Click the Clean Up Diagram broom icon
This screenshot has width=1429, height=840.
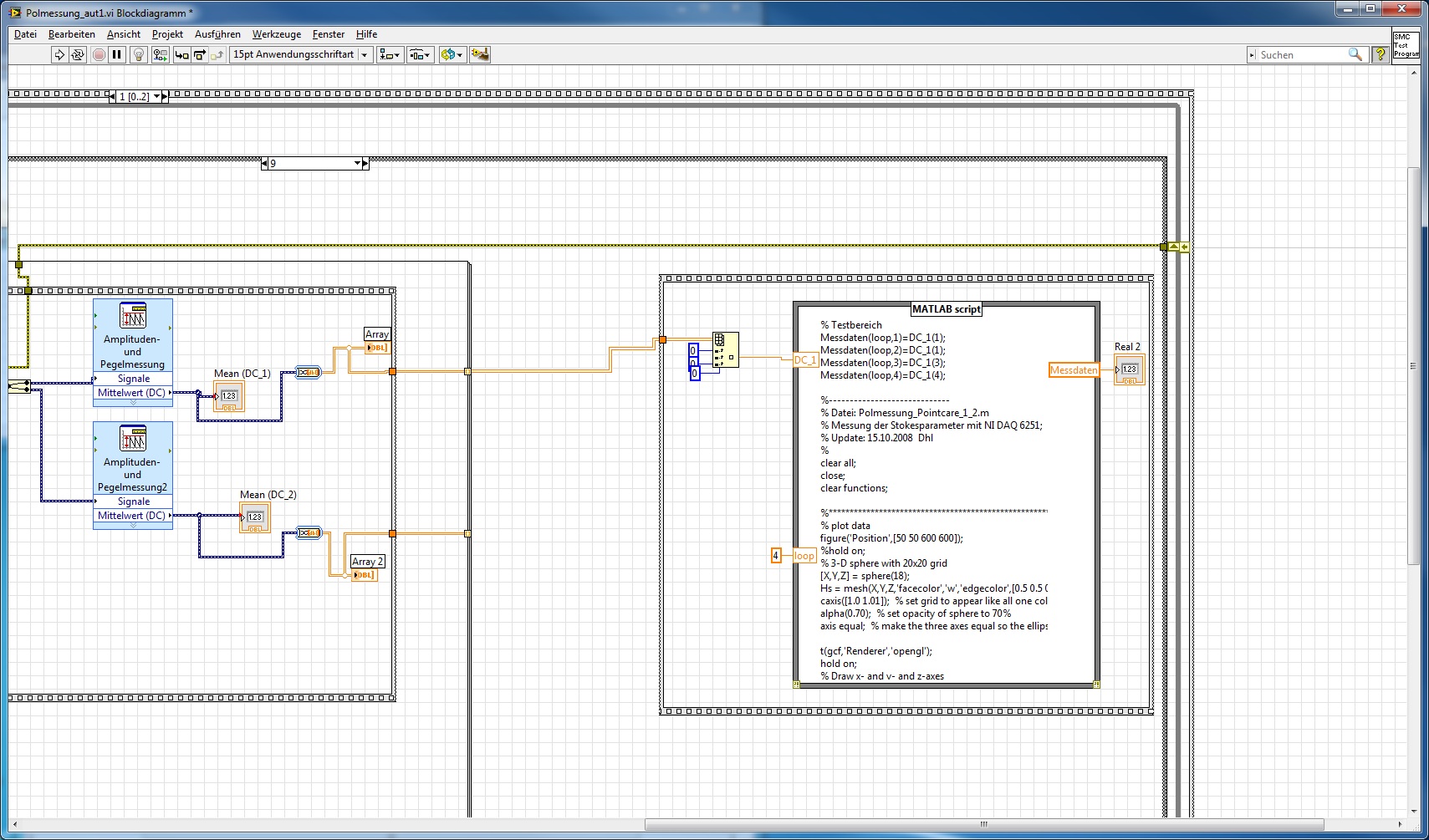480,54
